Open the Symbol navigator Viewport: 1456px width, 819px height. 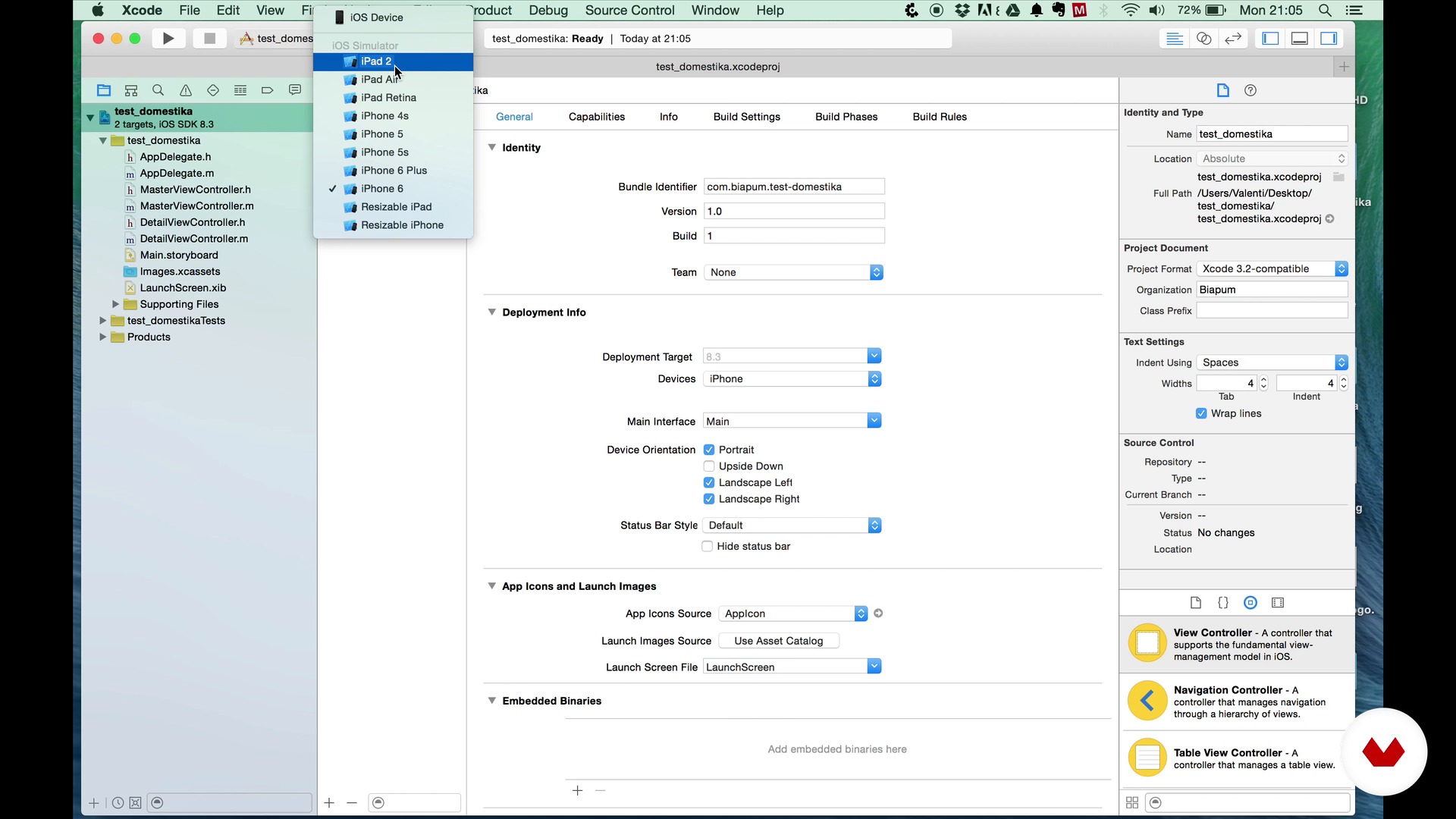click(131, 90)
